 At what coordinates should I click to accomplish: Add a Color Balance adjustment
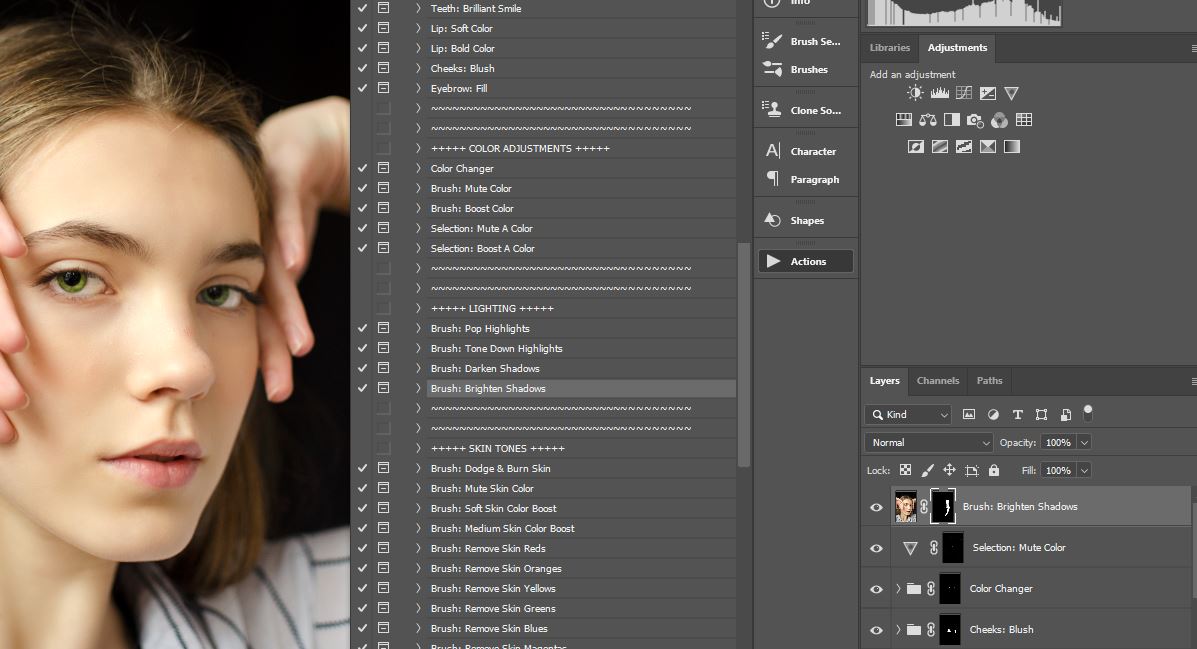928,120
